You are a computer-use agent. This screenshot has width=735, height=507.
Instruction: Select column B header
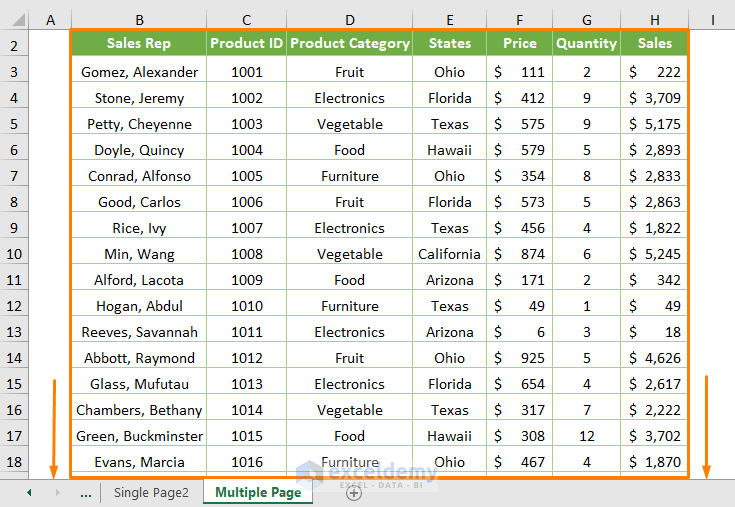coord(138,19)
